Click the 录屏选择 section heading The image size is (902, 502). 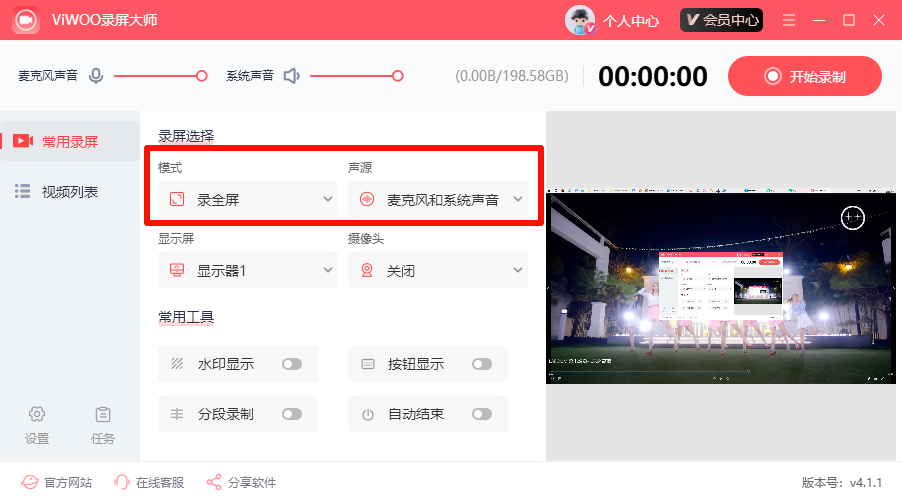[x=186, y=136]
